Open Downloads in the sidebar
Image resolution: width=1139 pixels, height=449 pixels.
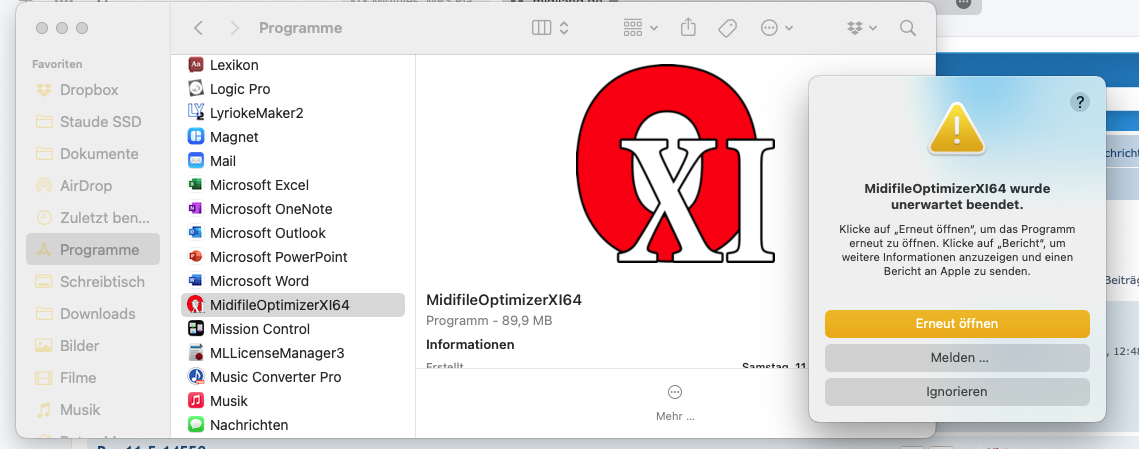97,314
